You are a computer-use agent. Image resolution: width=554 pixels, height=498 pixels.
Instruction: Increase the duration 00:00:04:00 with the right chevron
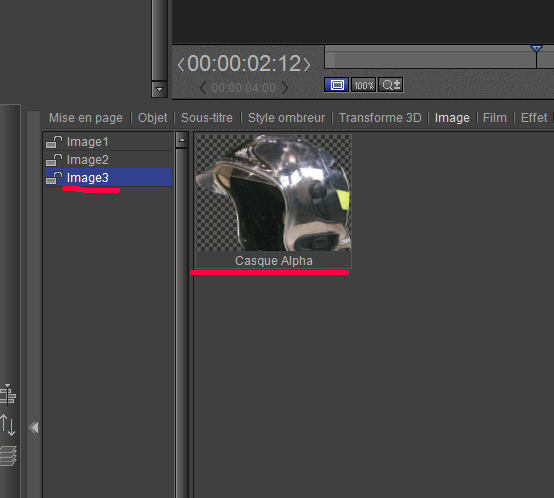(285, 88)
